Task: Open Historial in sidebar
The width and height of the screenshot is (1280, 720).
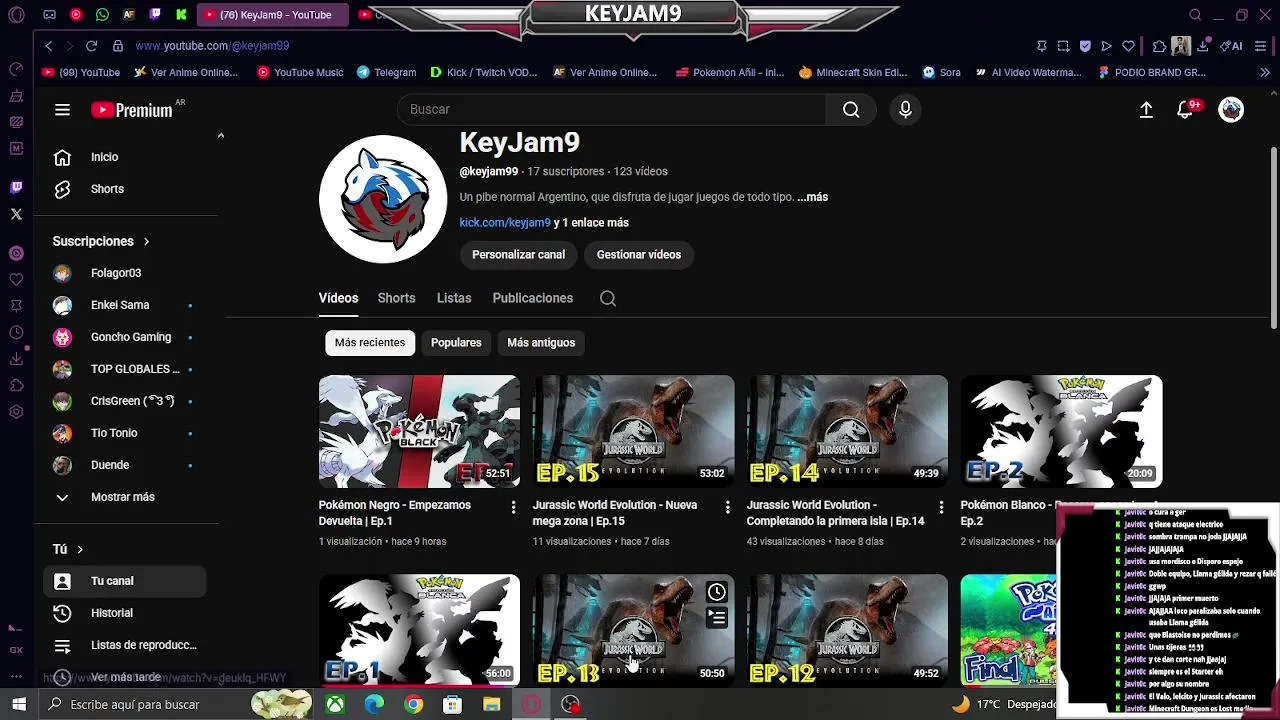Action: coord(125,613)
